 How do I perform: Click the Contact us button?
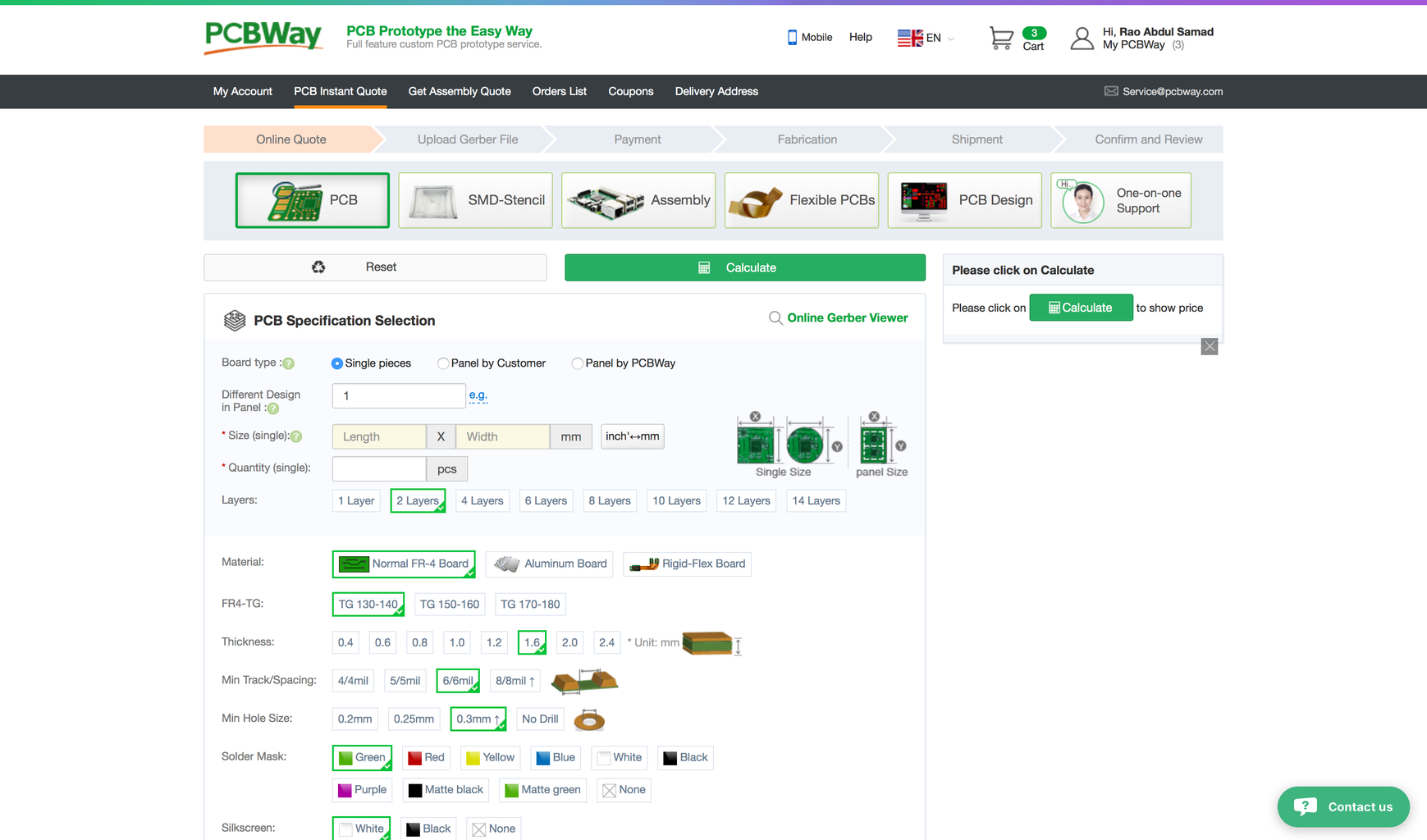point(1343,807)
